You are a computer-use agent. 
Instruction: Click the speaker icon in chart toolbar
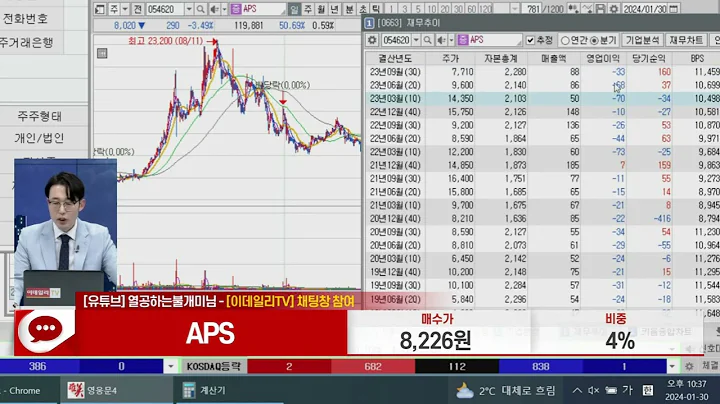[x=214, y=9]
